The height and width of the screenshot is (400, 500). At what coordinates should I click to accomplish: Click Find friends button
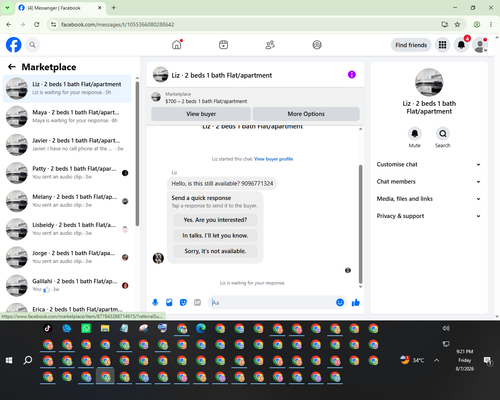(x=411, y=45)
